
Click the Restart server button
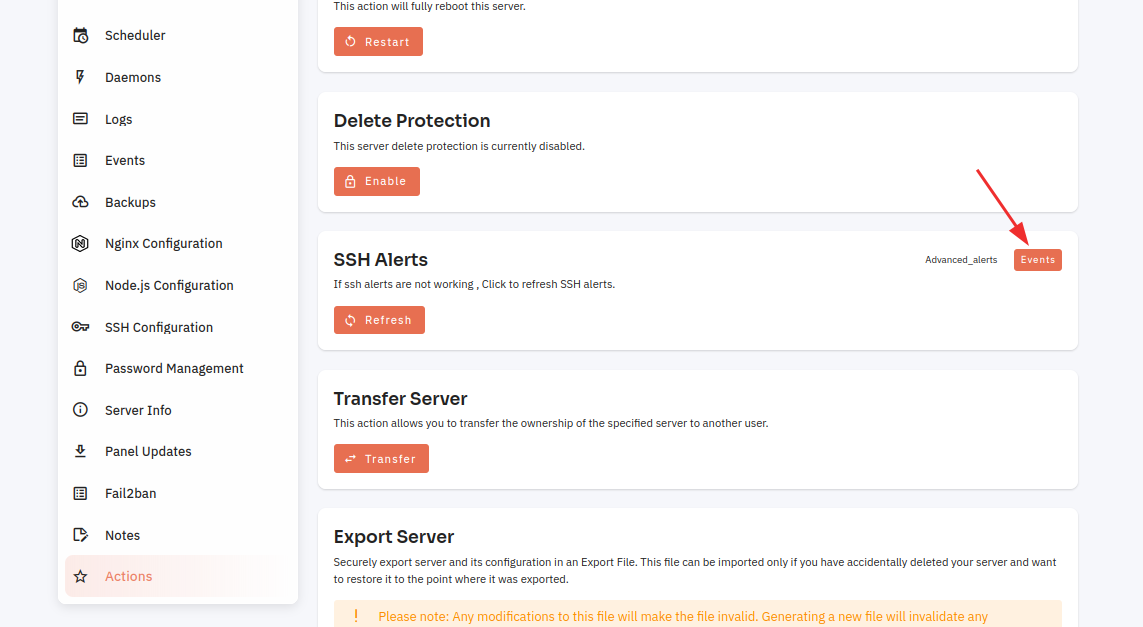[378, 42]
